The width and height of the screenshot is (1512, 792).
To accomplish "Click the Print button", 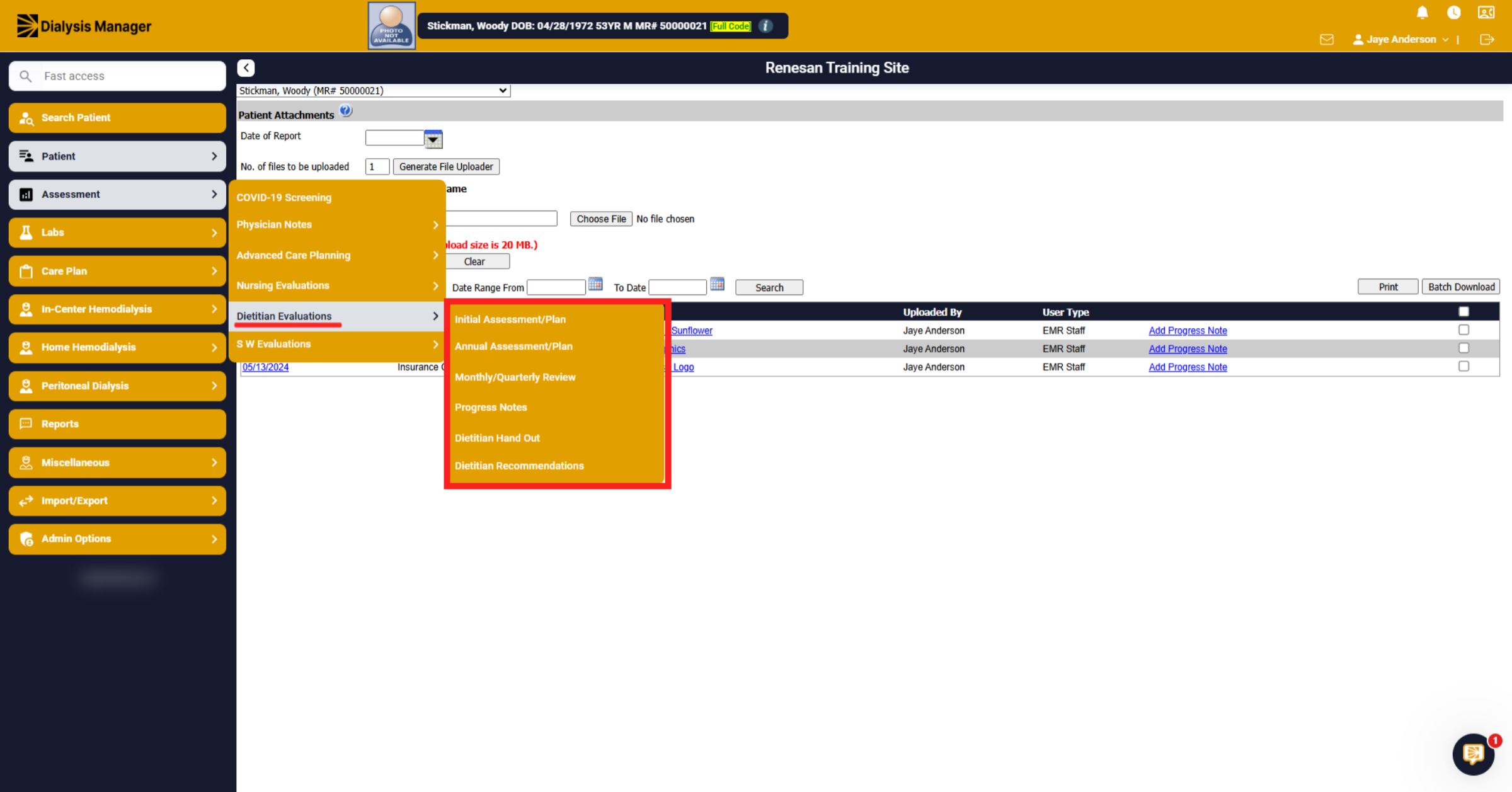I will click(1388, 287).
